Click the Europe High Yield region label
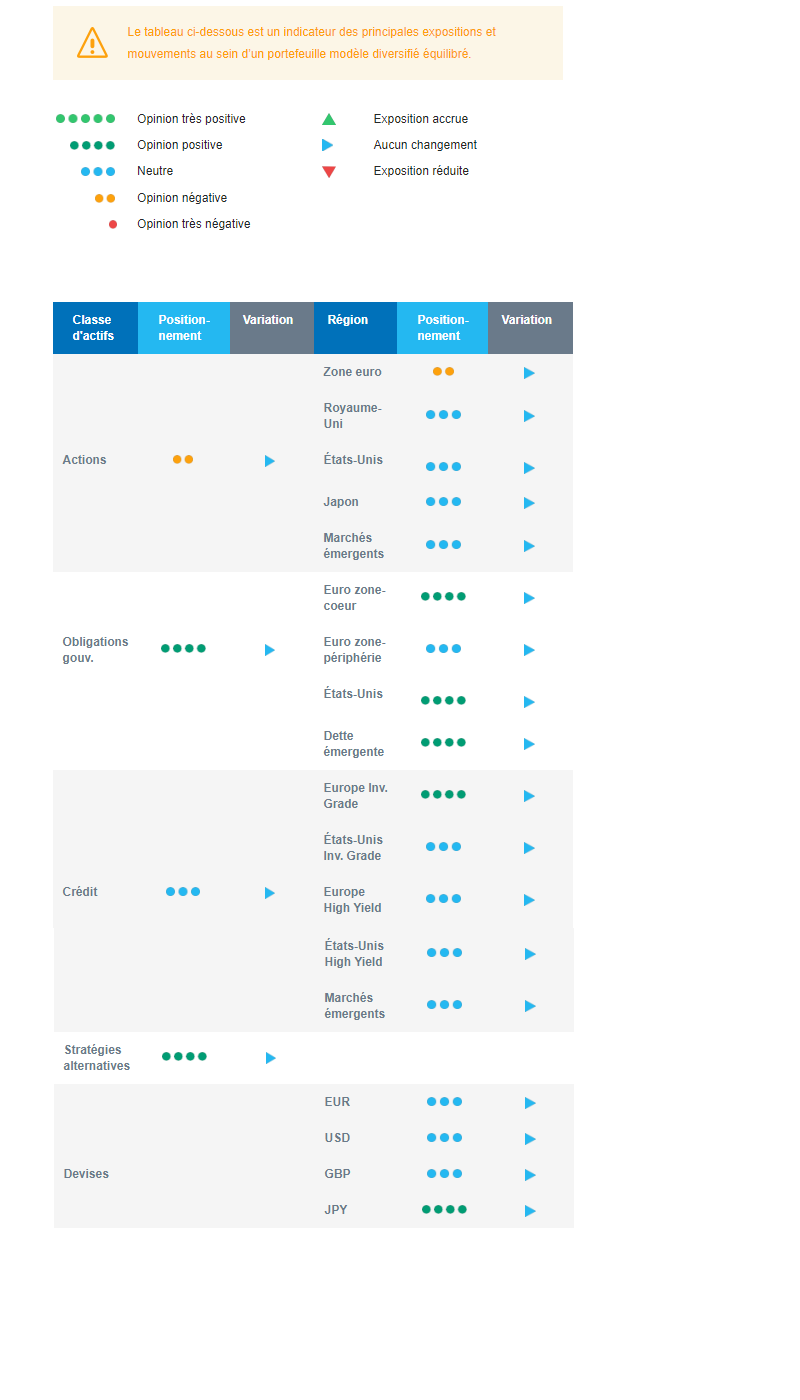Screen dimensions: 800x1400 pos(352,900)
